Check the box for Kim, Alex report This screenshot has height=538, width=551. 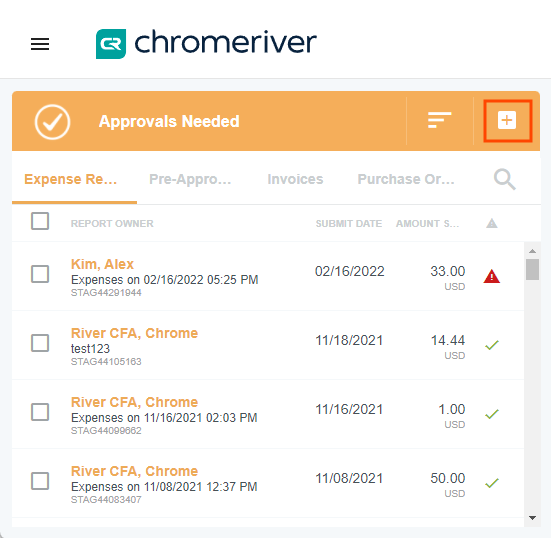click(x=40, y=274)
